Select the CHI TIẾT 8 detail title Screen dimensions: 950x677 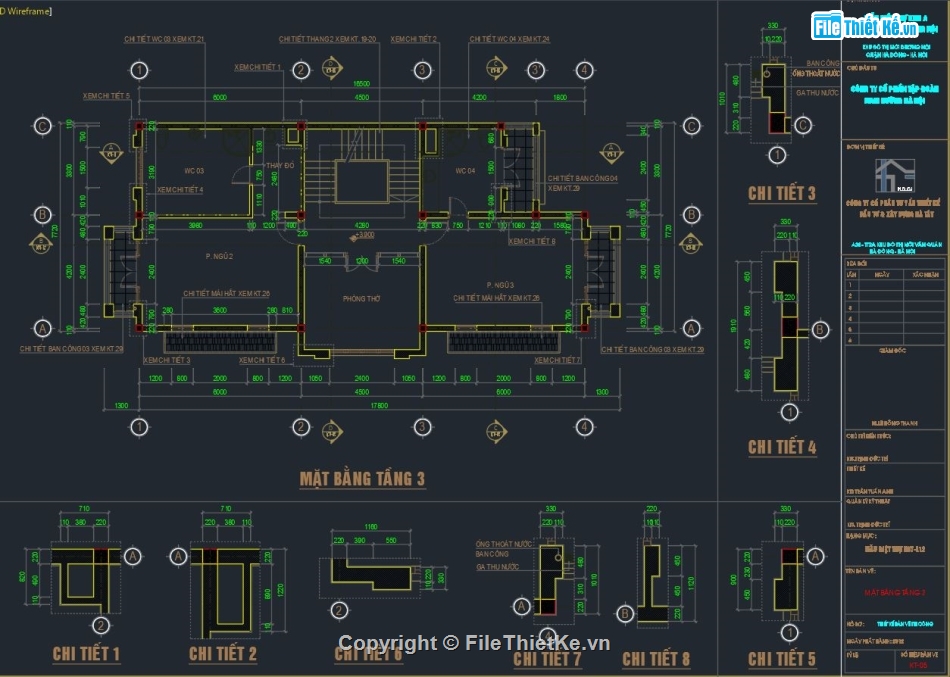pos(656,658)
